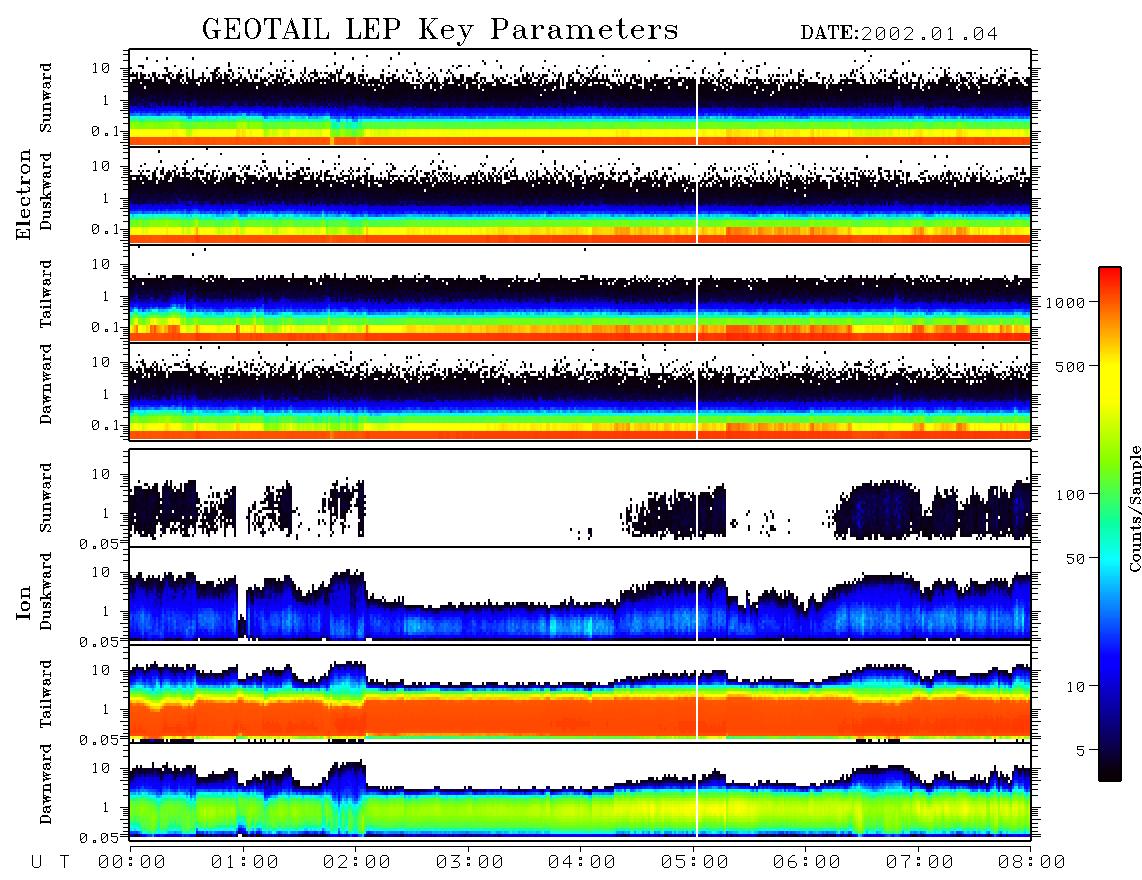Click the 0.05 tick of Ion Sunward axis
Image resolution: width=1142 pixels, height=880 pixels.
(x=99, y=543)
